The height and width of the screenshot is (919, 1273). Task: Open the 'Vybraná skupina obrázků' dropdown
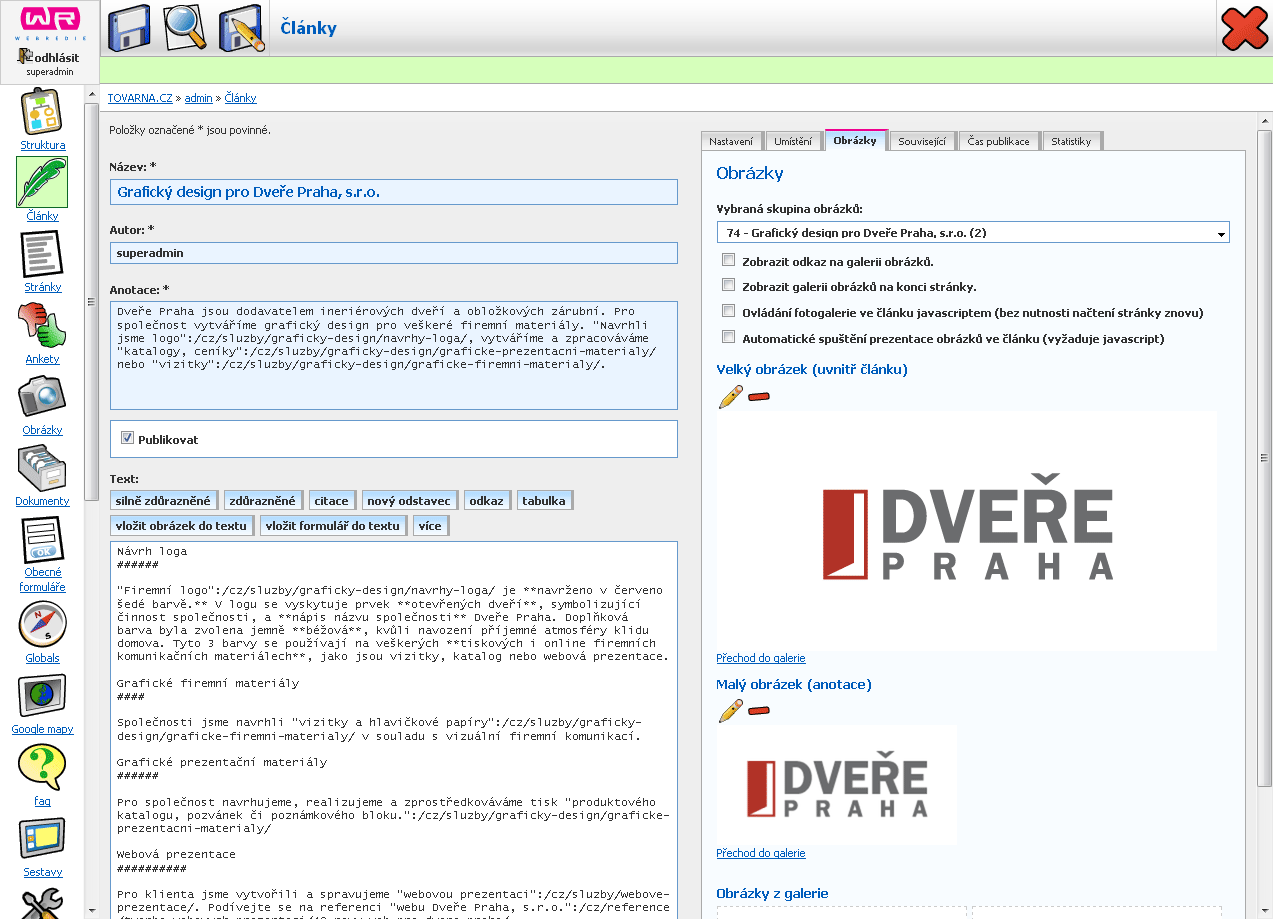tap(973, 233)
